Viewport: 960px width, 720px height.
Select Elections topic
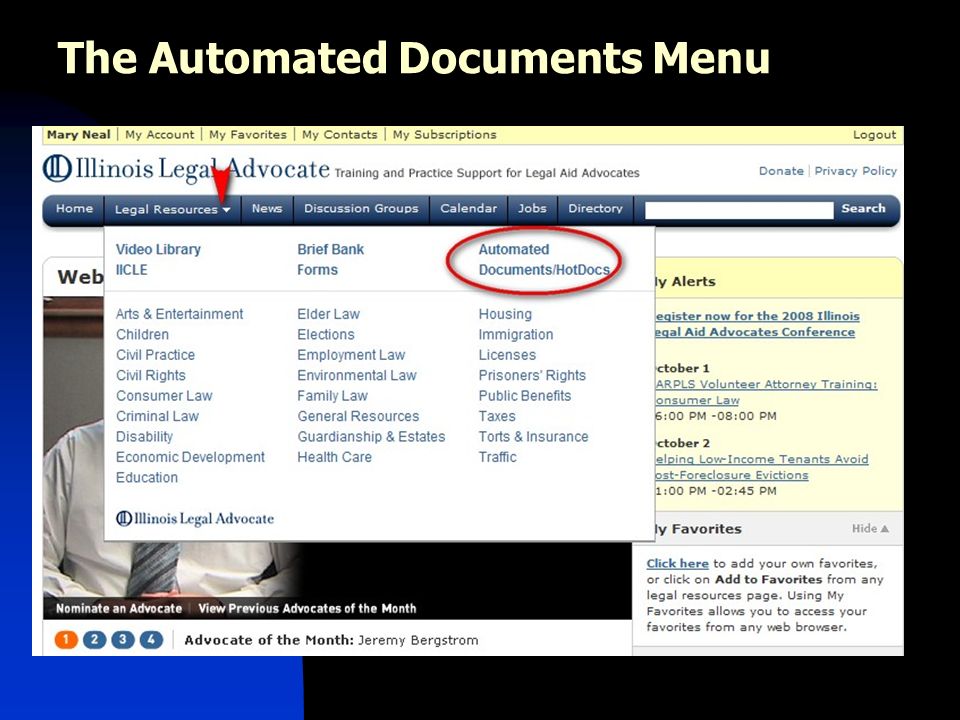(x=326, y=335)
